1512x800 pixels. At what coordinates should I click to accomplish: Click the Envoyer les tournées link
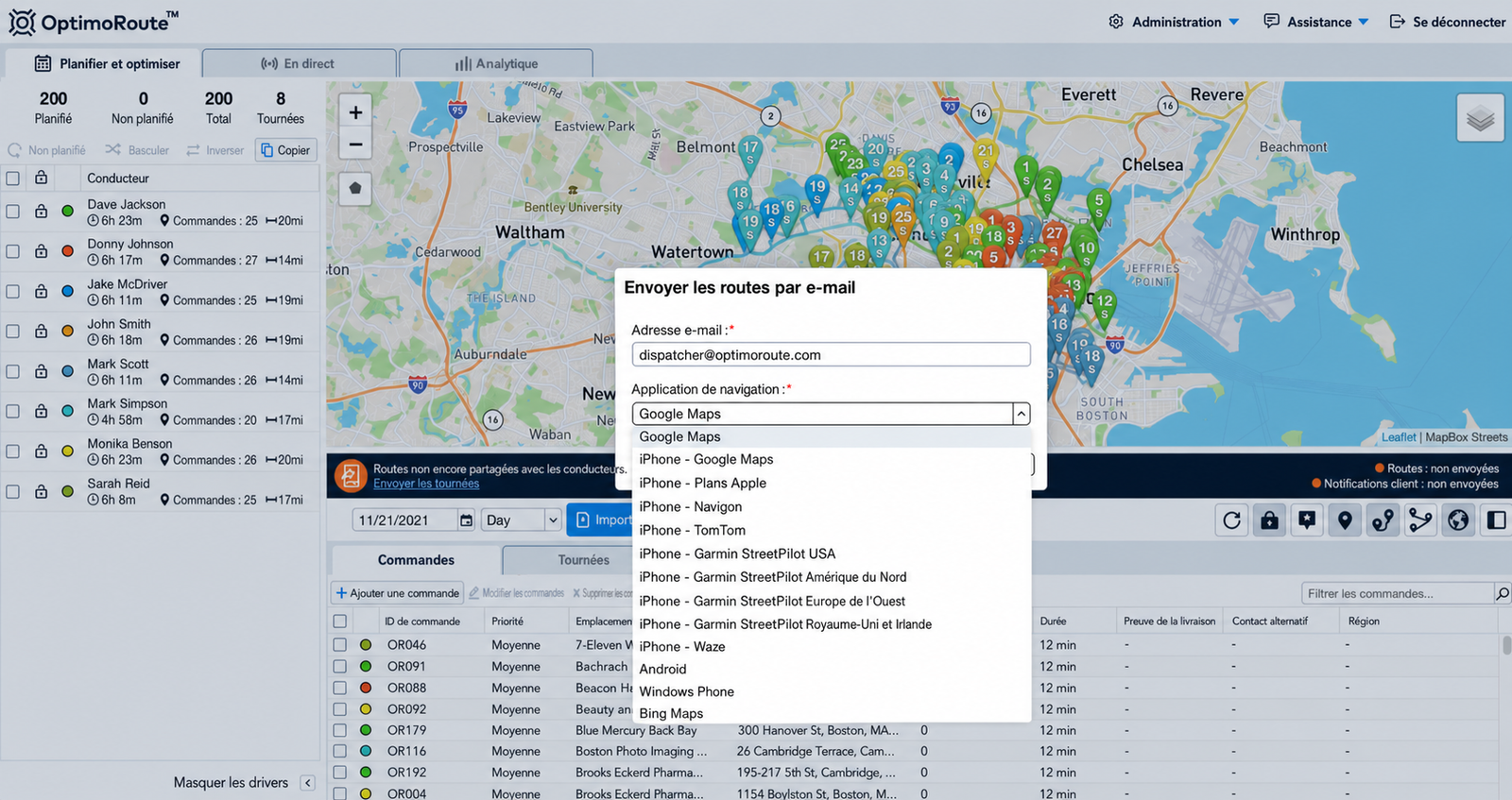(426, 484)
